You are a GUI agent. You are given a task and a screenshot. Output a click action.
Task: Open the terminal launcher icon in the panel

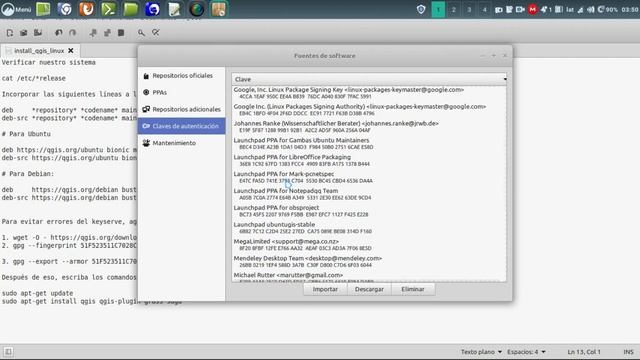109,9
